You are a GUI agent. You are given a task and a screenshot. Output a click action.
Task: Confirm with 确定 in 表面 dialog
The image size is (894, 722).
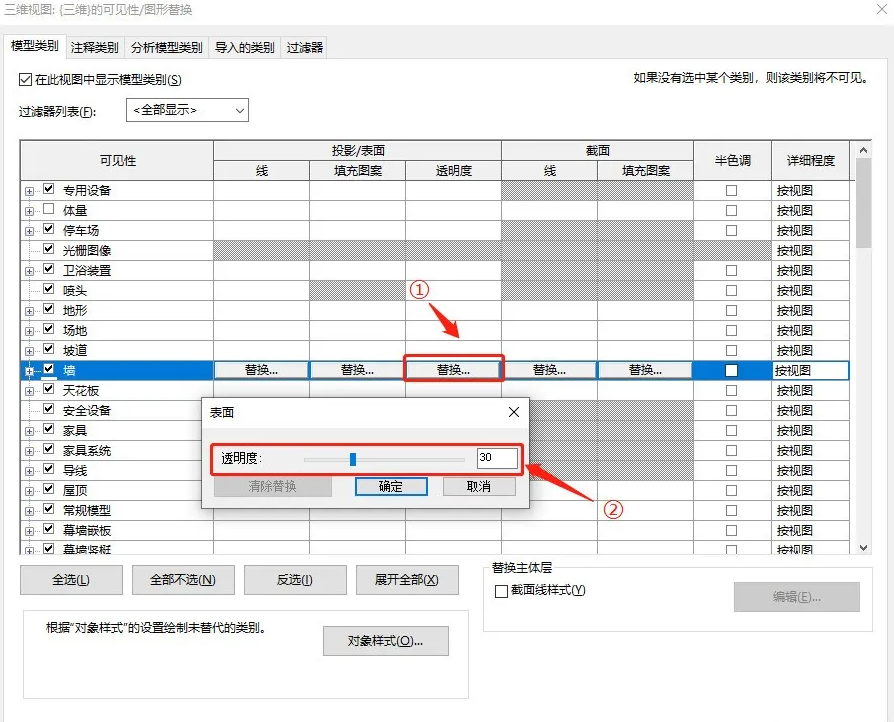click(x=391, y=486)
